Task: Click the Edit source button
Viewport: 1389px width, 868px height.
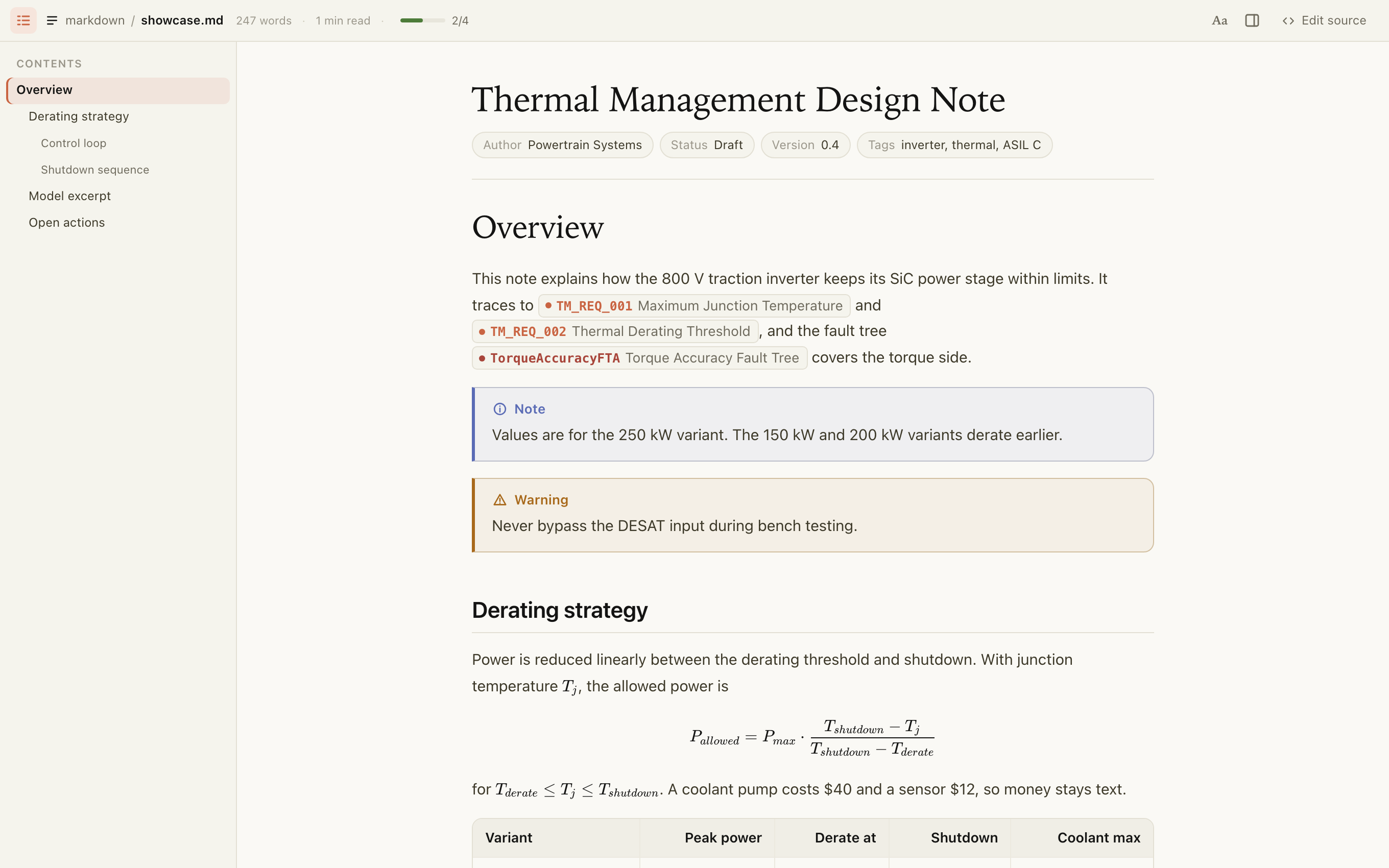Action: pyautogui.click(x=1324, y=20)
